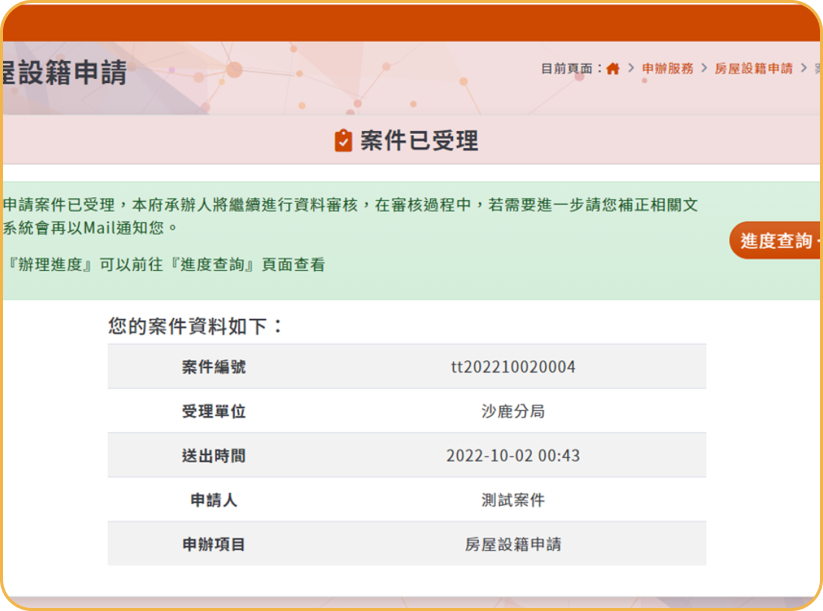Click the 送出時間 row label
Screen dimensions: 823x611
click(213, 456)
